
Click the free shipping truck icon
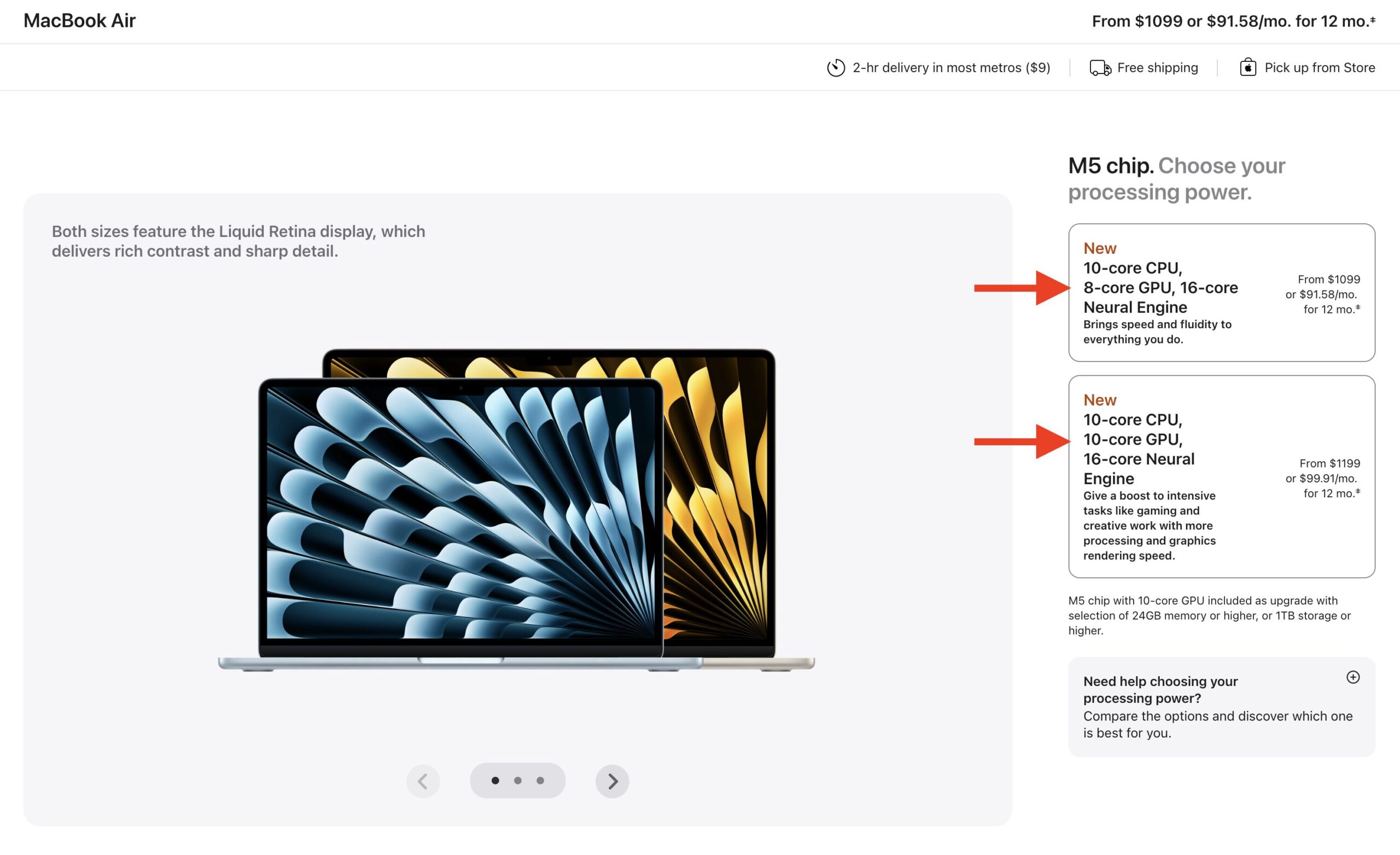coord(1100,68)
